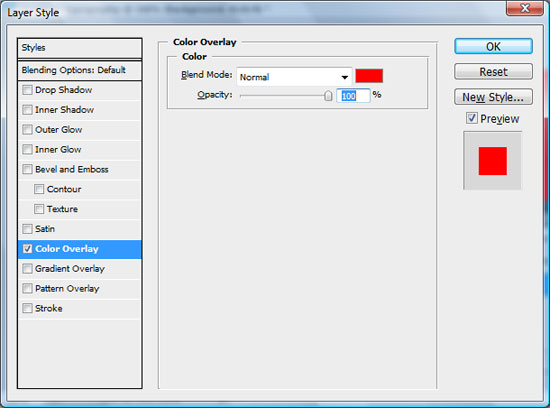Screen dimensions: 550x408
Task: Enable Outer Glow effect checkbox
Action: (27, 130)
